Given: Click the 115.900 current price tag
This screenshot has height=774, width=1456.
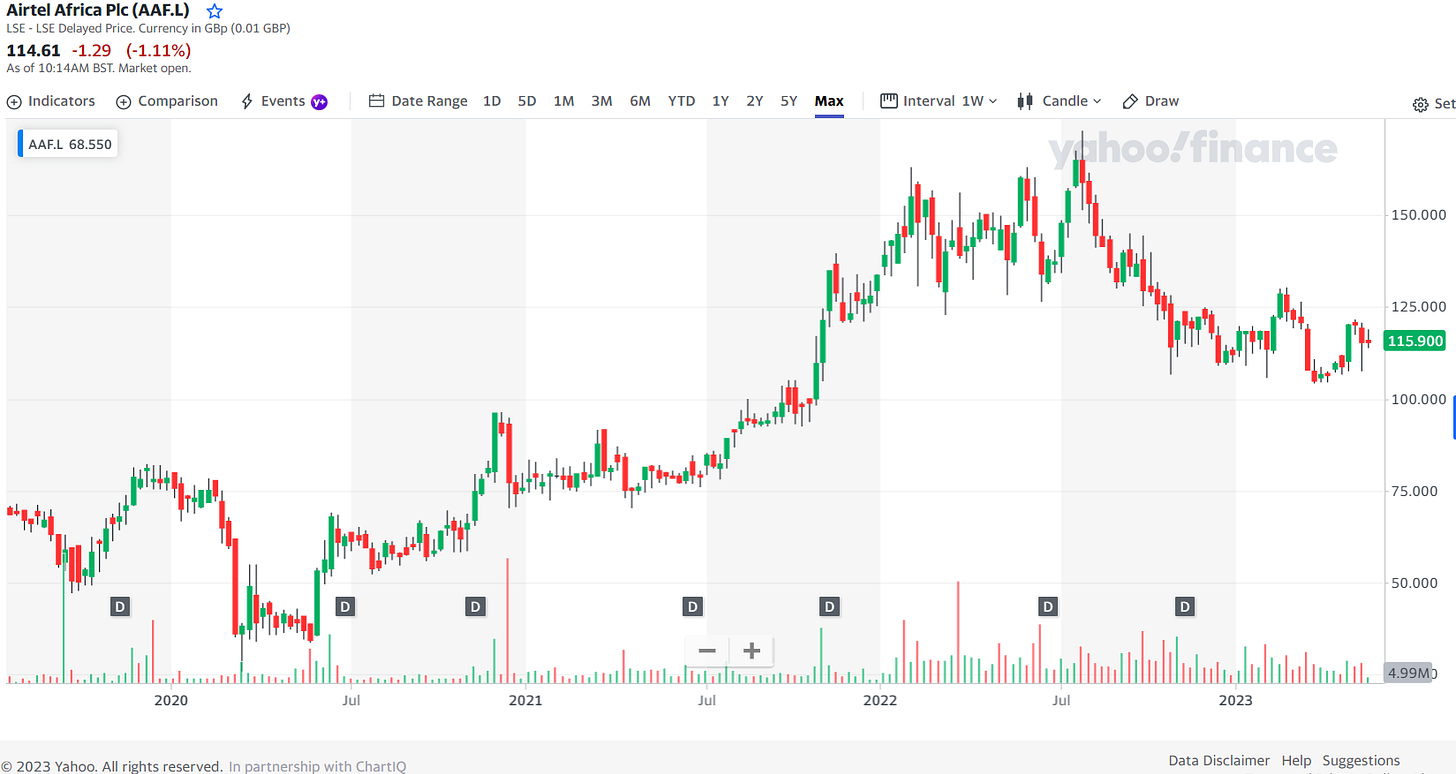Looking at the screenshot, I should point(1415,341).
